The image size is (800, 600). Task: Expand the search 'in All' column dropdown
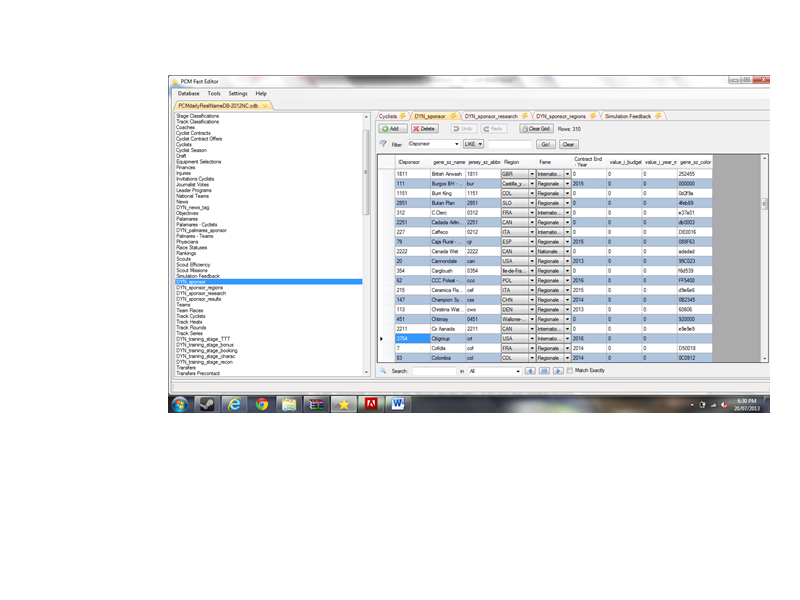(x=518, y=371)
